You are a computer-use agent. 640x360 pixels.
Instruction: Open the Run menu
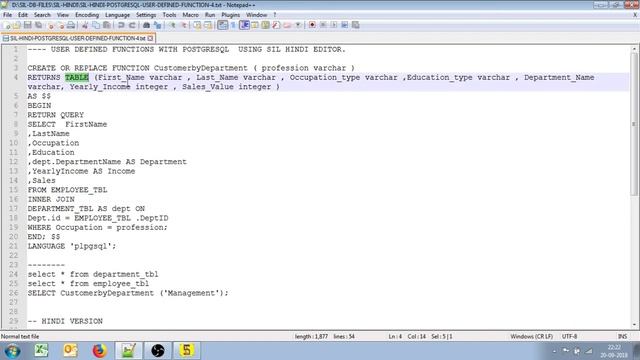click(x=210, y=15)
